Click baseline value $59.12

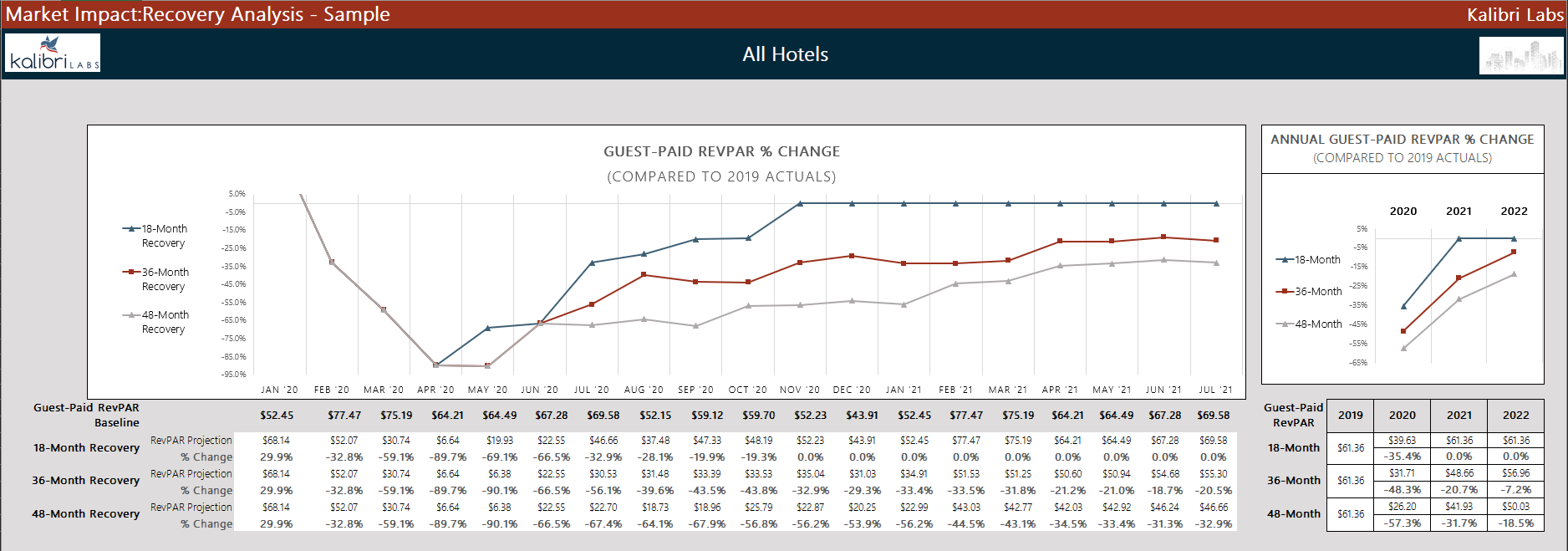pos(707,415)
